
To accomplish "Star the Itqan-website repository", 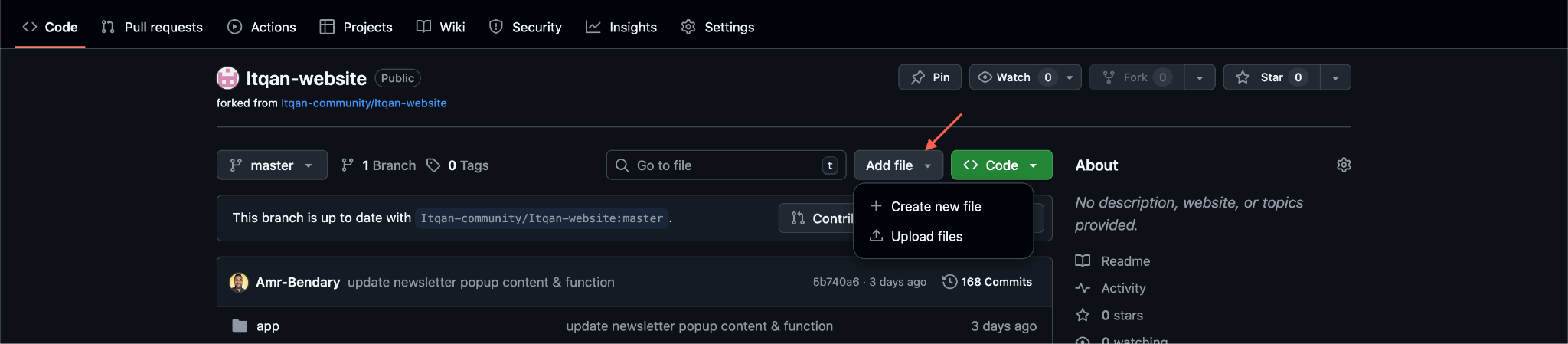I will [1271, 77].
